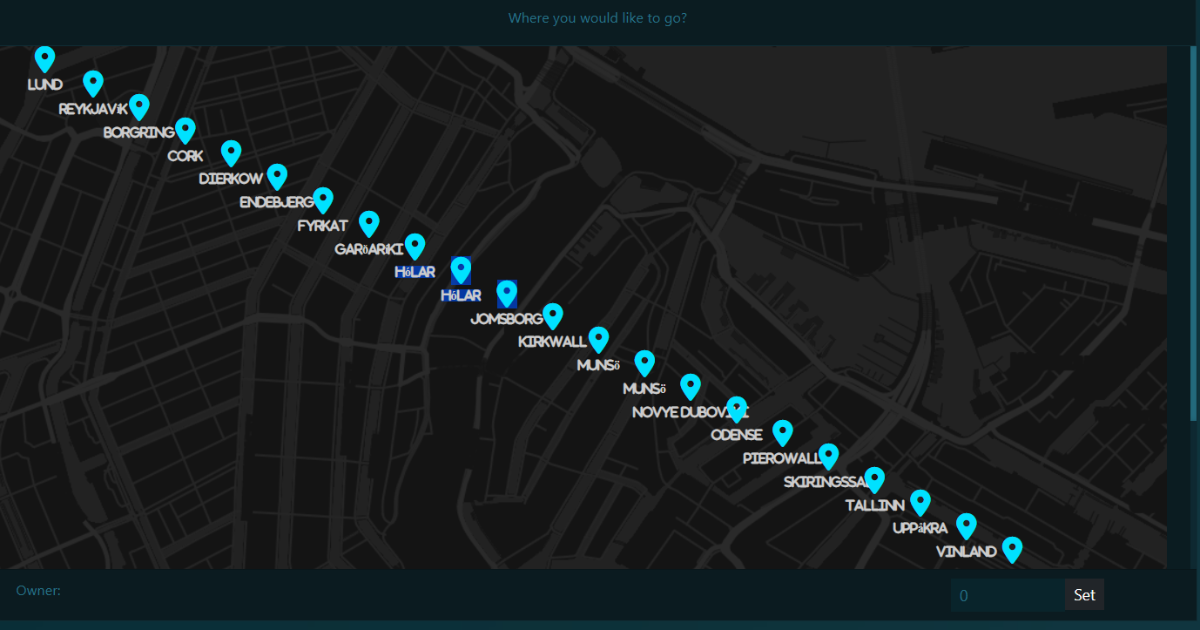Click the Skiringssal text label
Viewport: 1200px width, 630px height.
822,483
